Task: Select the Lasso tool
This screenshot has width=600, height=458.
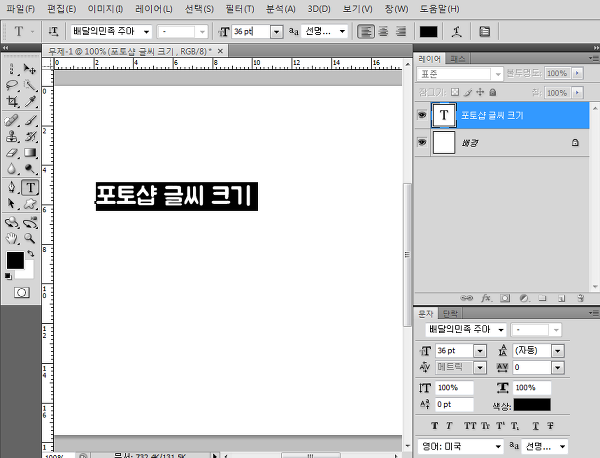Action: point(12,85)
